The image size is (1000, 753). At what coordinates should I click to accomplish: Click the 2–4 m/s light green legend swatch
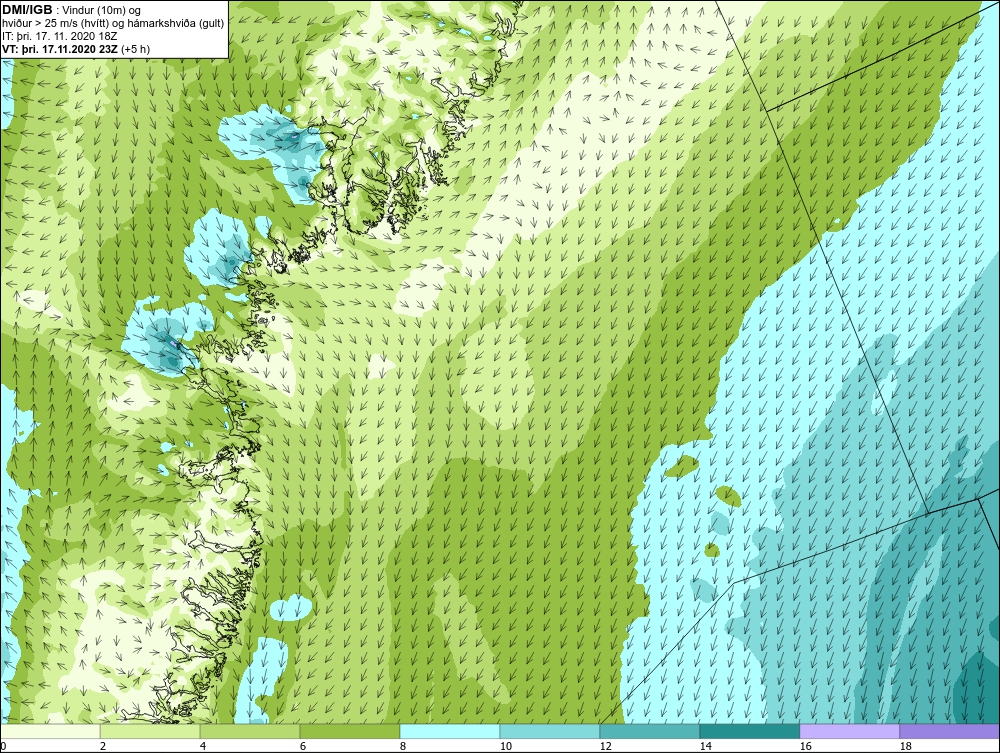coord(150,731)
